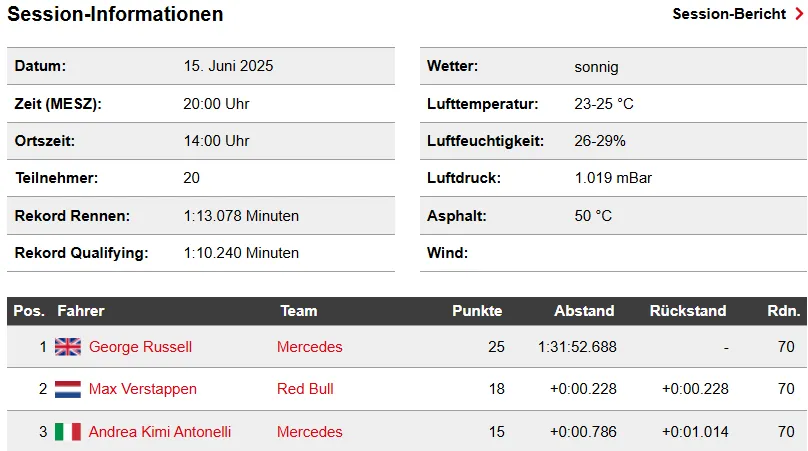Click the Team column header

(x=299, y=311)
